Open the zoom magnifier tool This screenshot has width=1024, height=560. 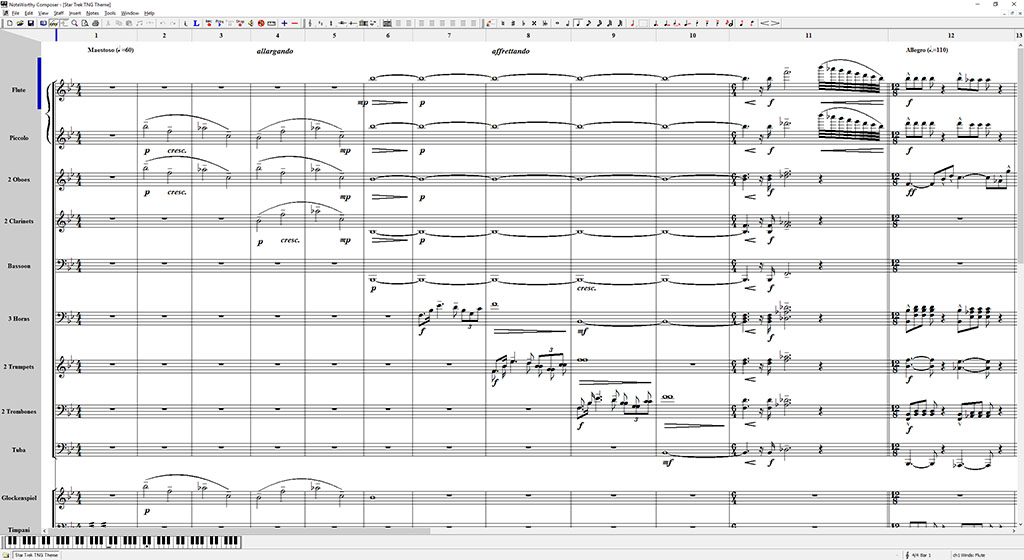[x=74, y=23]
